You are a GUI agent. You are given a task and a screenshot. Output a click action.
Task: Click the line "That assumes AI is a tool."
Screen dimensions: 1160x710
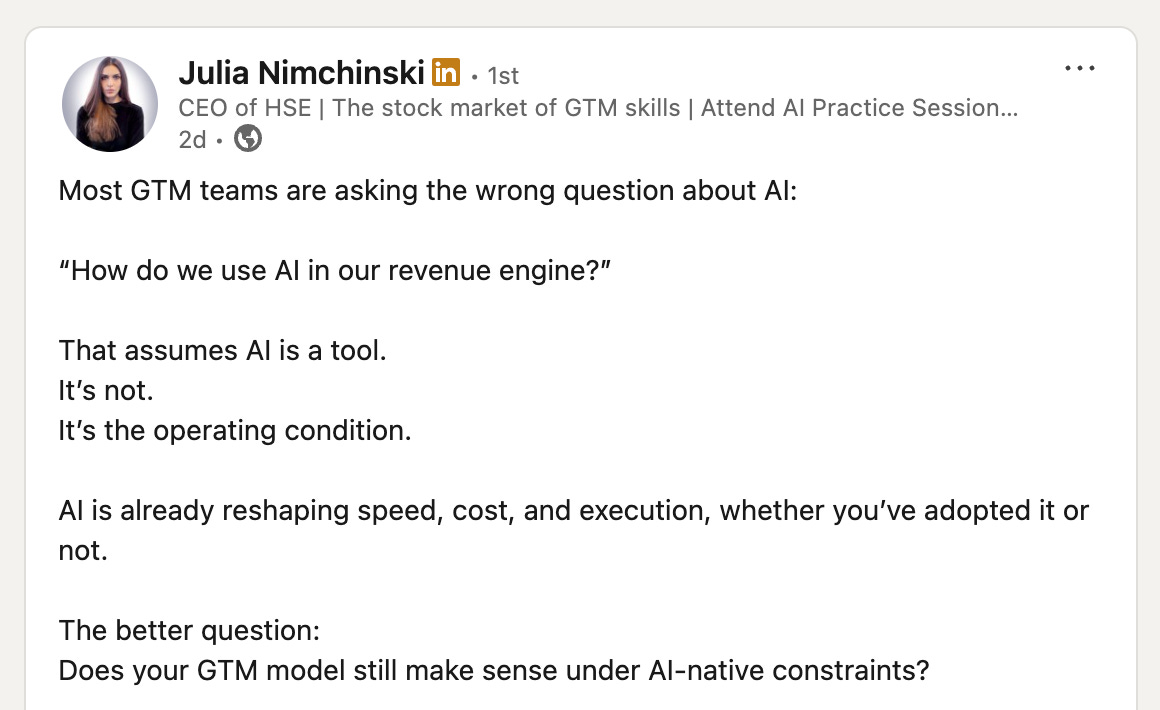point(223,351)
